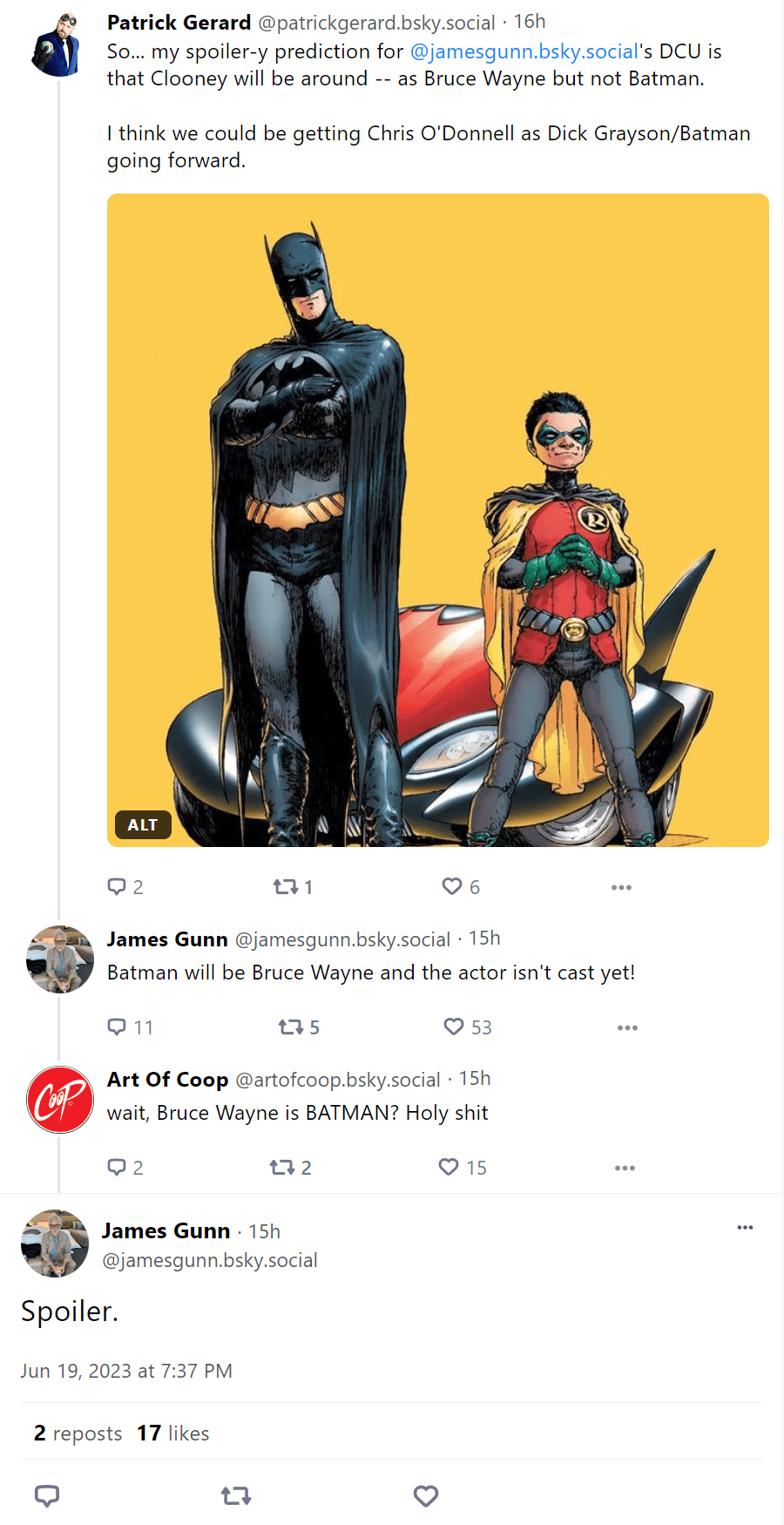Repost the Spoiler post

[235, 1495]
